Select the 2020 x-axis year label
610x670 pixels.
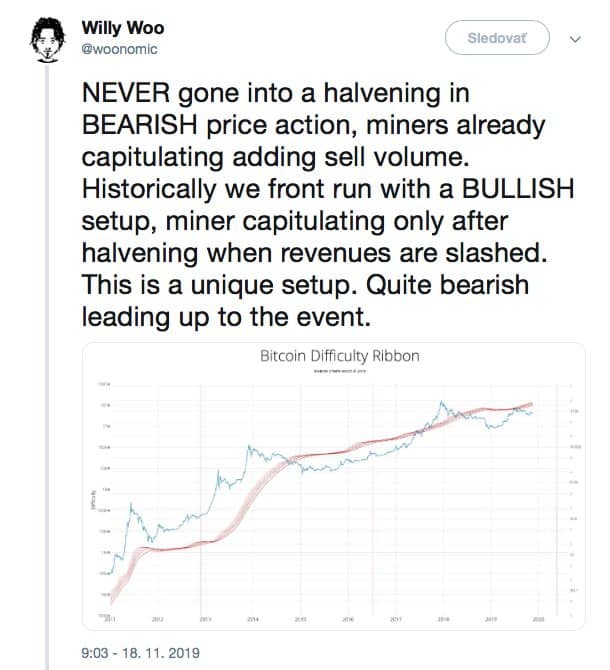click(x=539, y=620)
